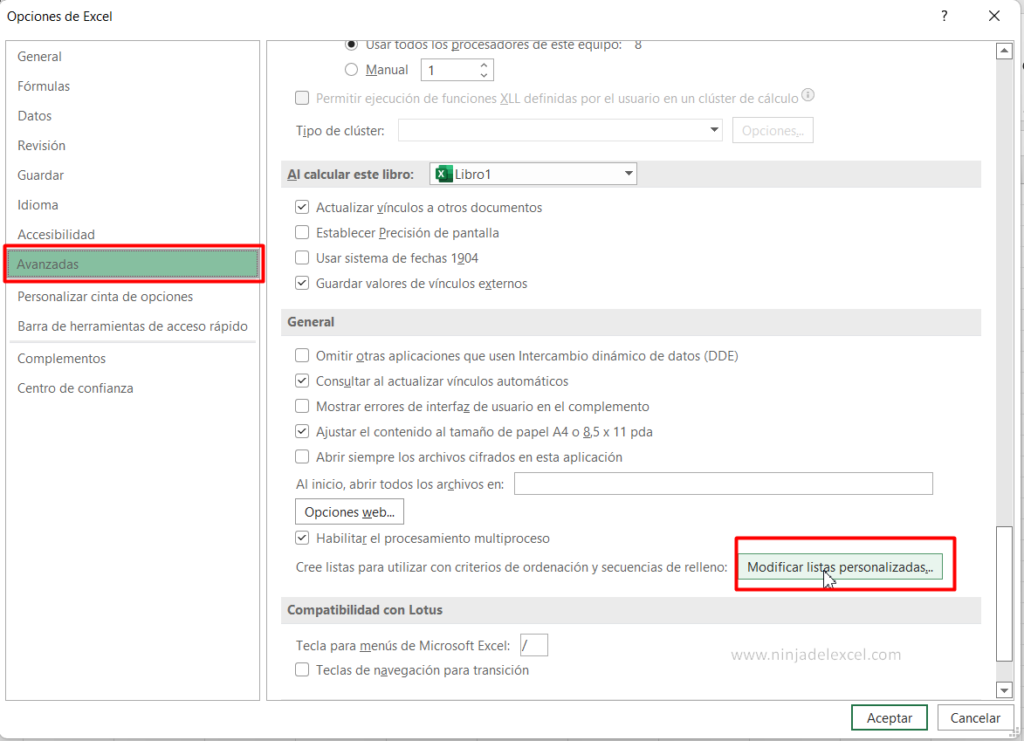Uncheck 'Guardar valores de vínculos externos'
This screenshot has width=1024, height=741.
302,283
